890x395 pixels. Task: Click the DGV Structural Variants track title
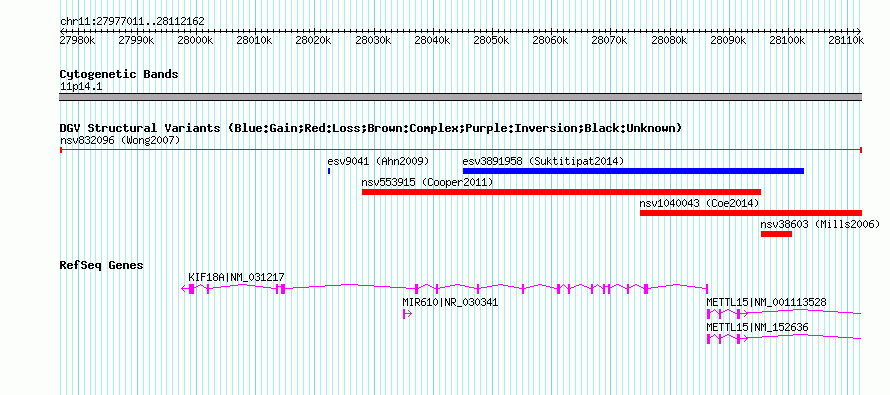point(371,128)
